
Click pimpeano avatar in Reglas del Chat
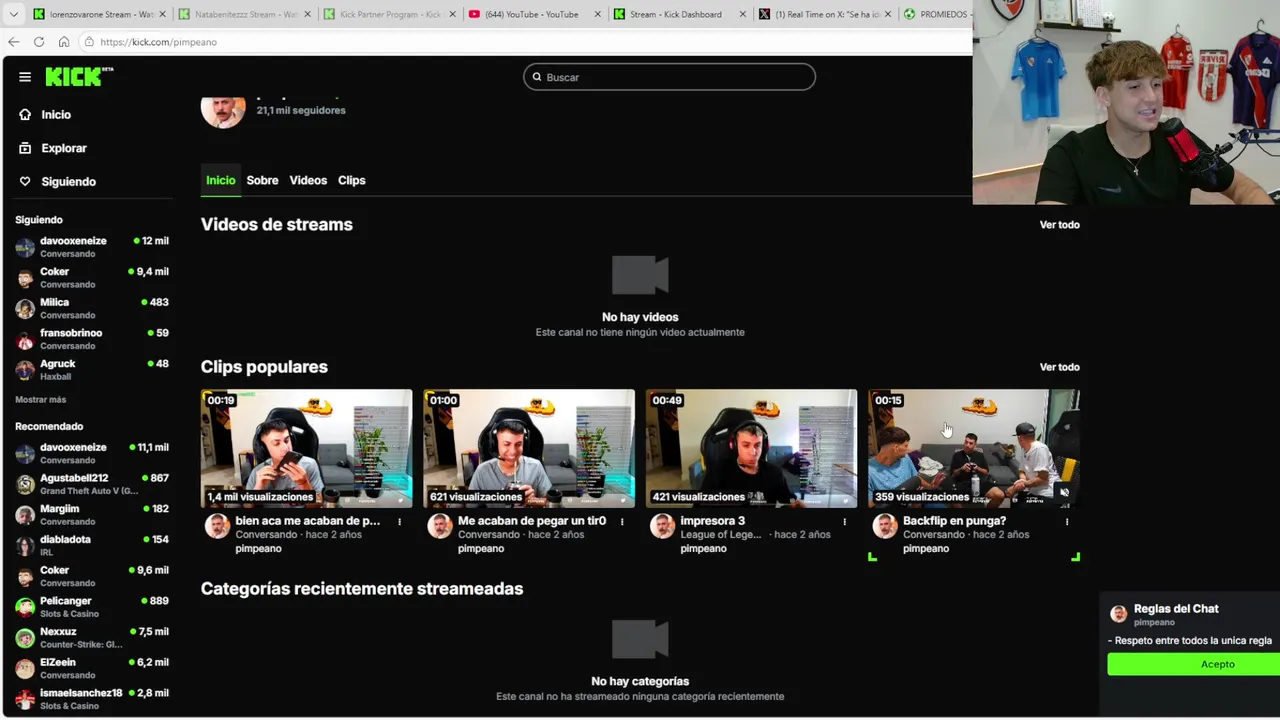(1119, 614)
